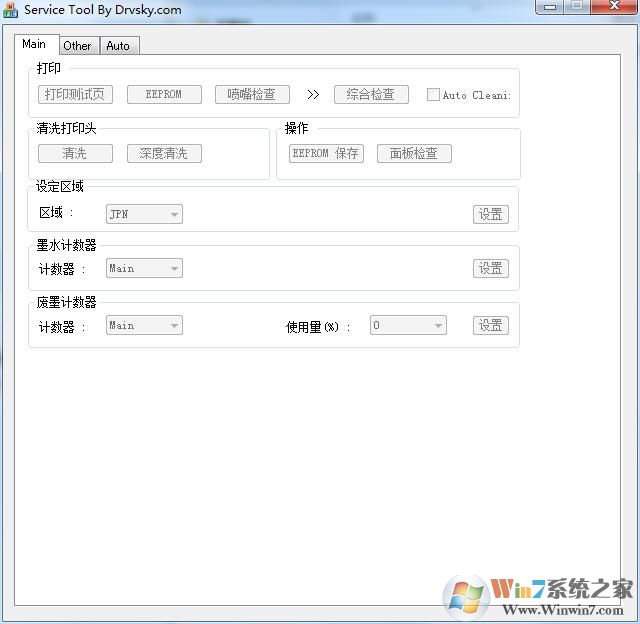Click the 喷嘴检查 button
640x624 pixels.
(x=252, y=95)
